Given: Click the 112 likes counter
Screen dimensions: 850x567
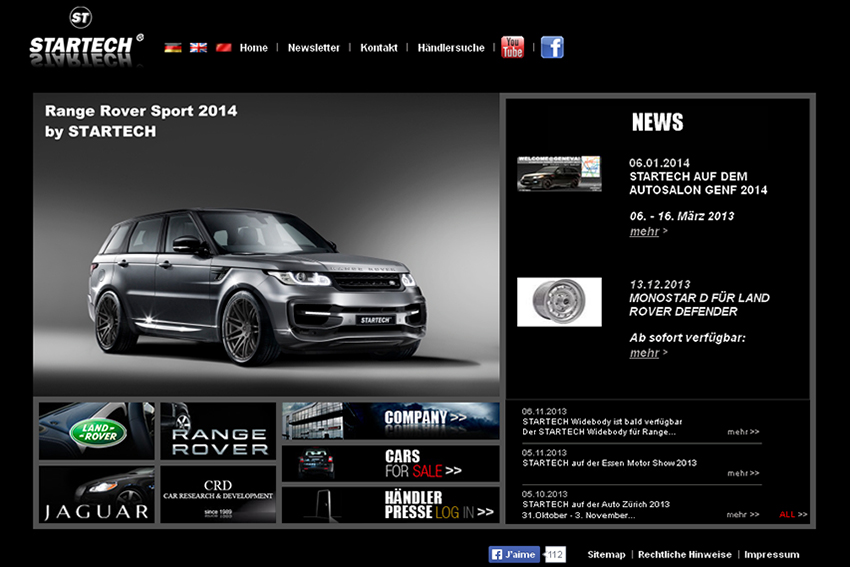Looking at the screenshot, I should (x=555, y=554).
